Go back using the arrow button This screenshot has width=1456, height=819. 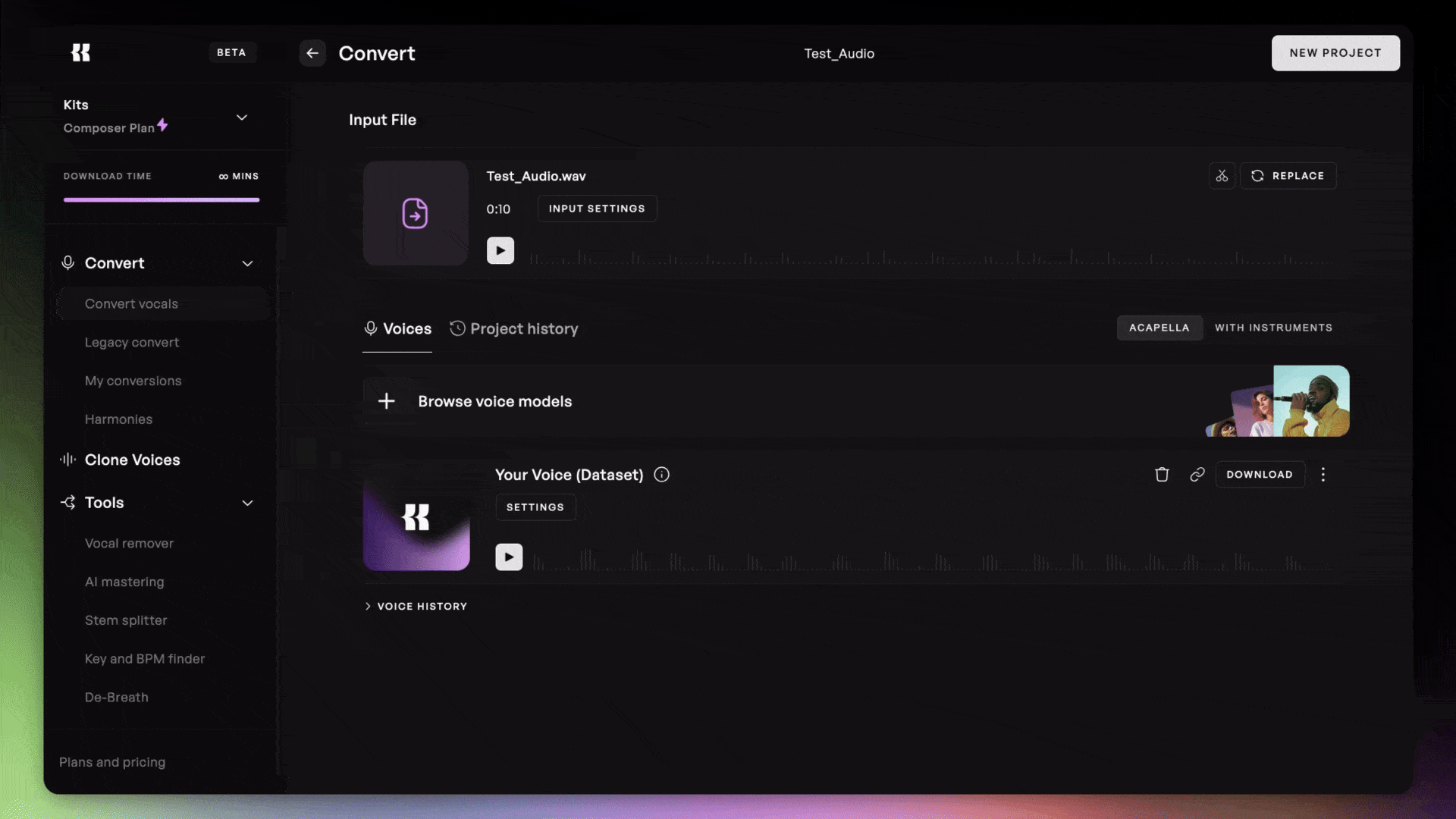[312, 53]
